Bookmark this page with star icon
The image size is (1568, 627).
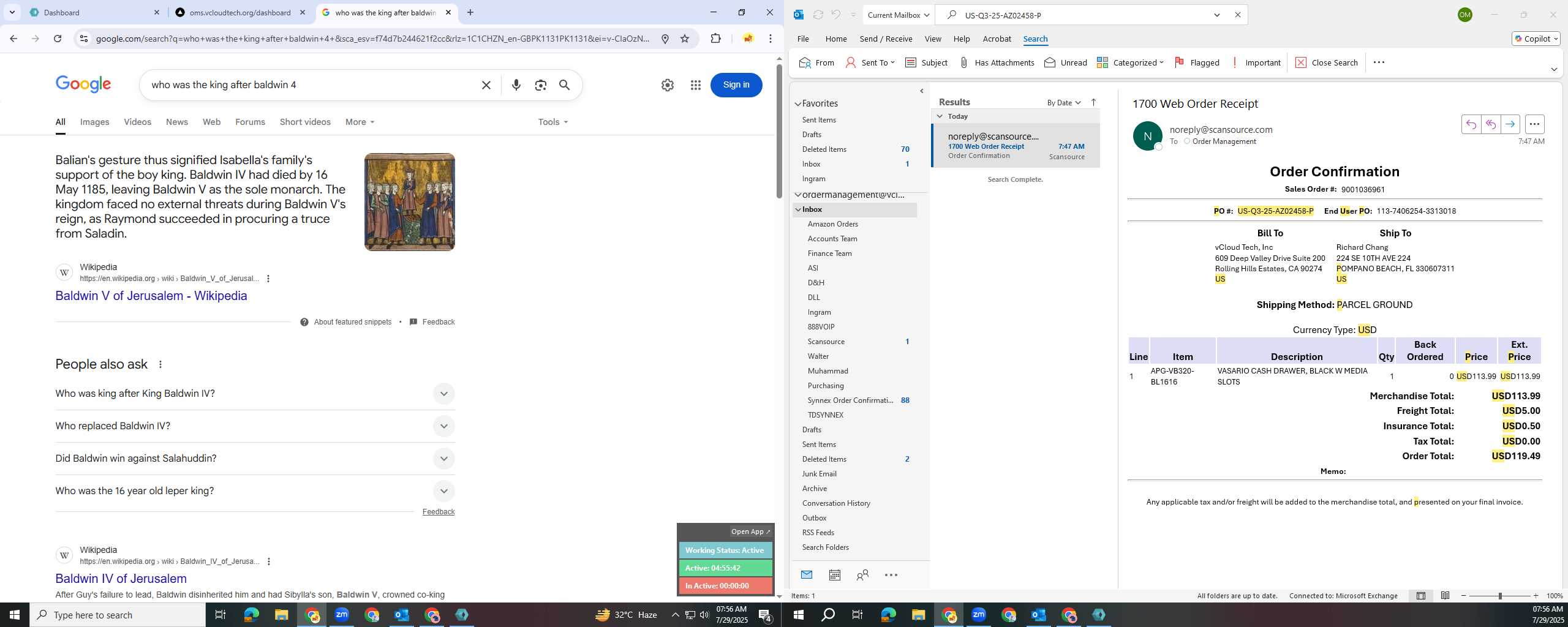click(685, 39)
